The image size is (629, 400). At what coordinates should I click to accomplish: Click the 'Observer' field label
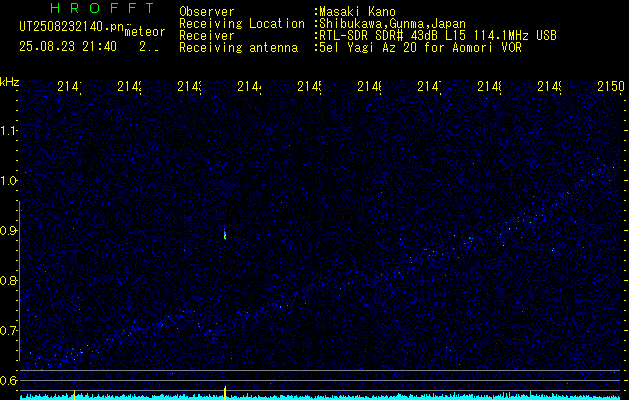pyautogui.click(x=207, y=12)
